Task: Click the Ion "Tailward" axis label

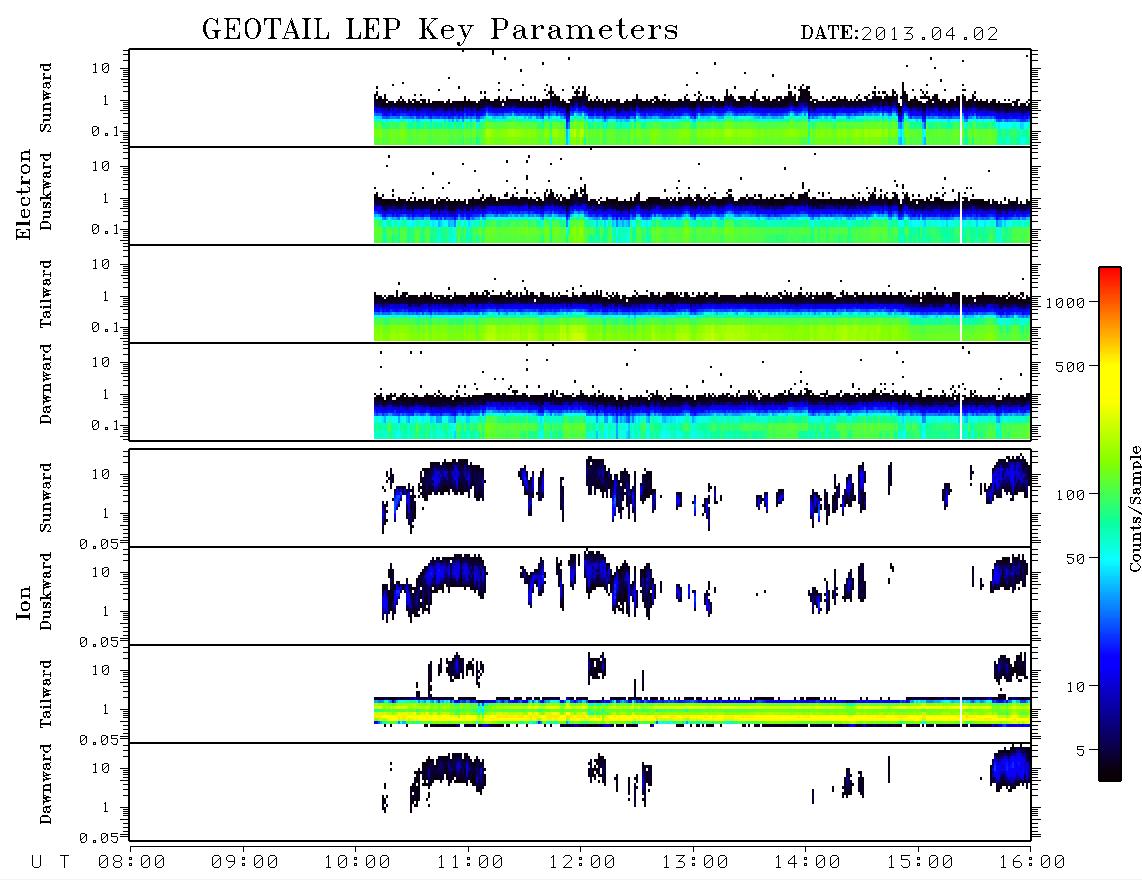Action: pos(46,694)
